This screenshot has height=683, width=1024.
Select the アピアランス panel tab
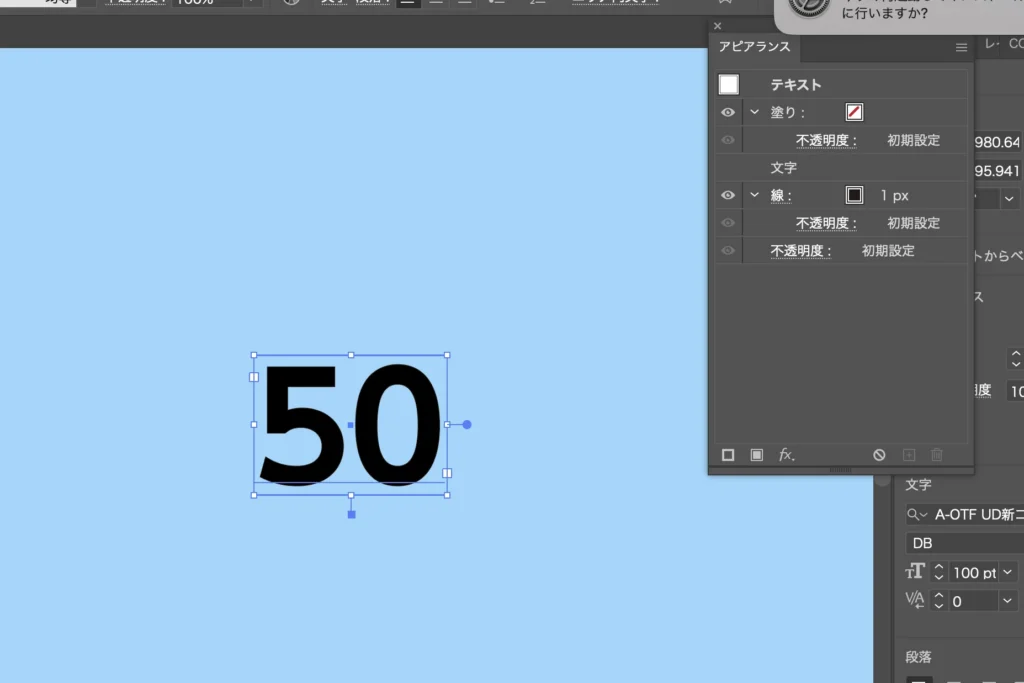[x=754, y=47]
